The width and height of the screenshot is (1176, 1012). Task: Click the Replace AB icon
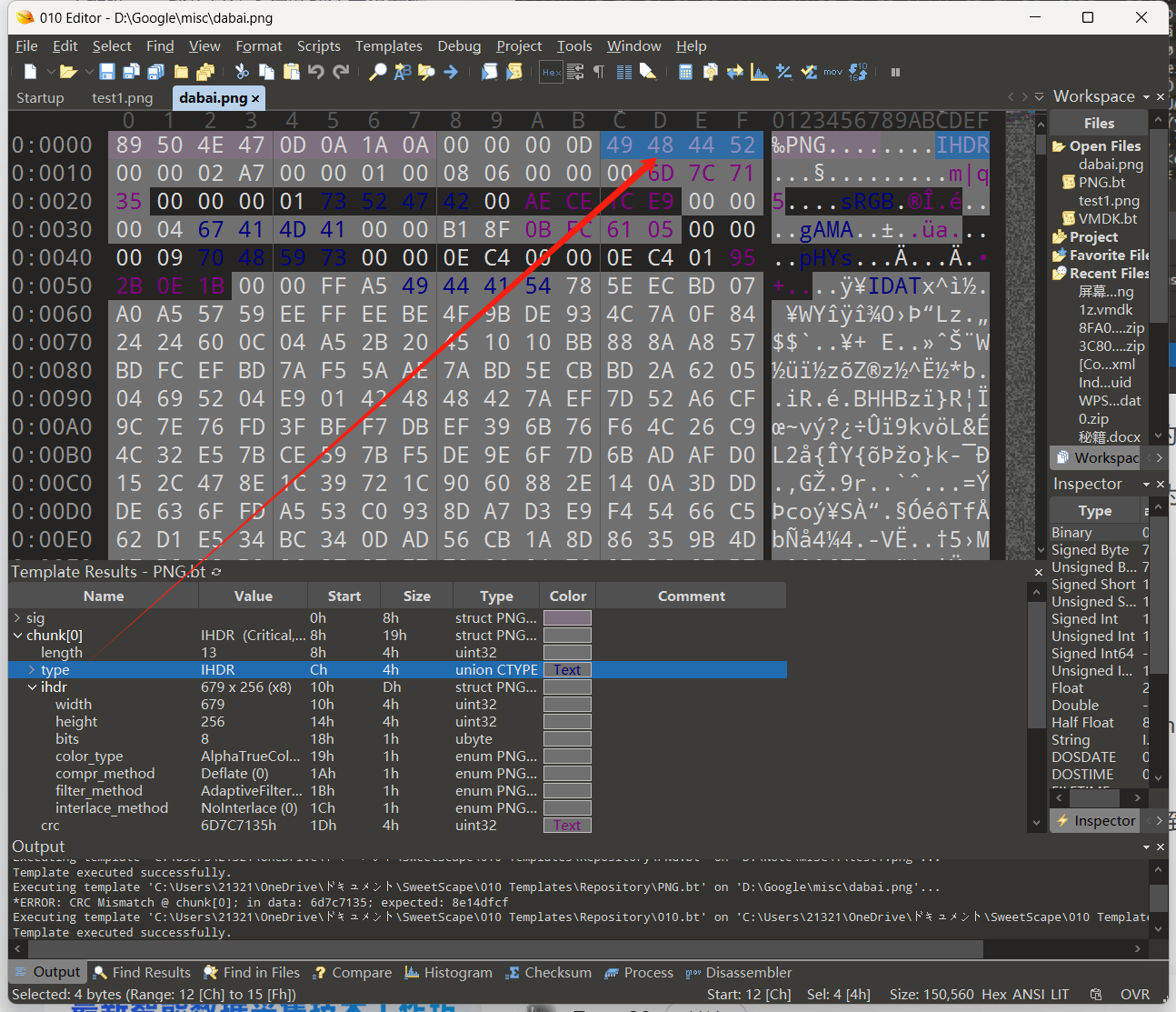(x=403, y=72)
